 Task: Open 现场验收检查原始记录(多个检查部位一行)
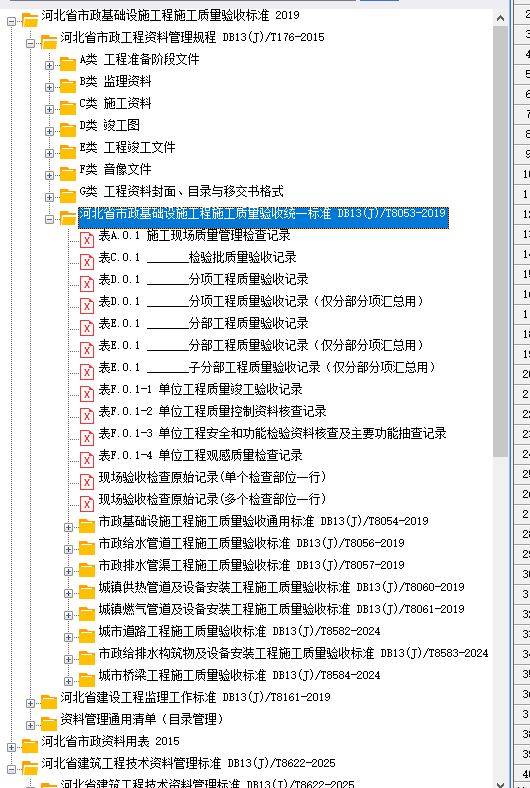(x=213, y=500)
